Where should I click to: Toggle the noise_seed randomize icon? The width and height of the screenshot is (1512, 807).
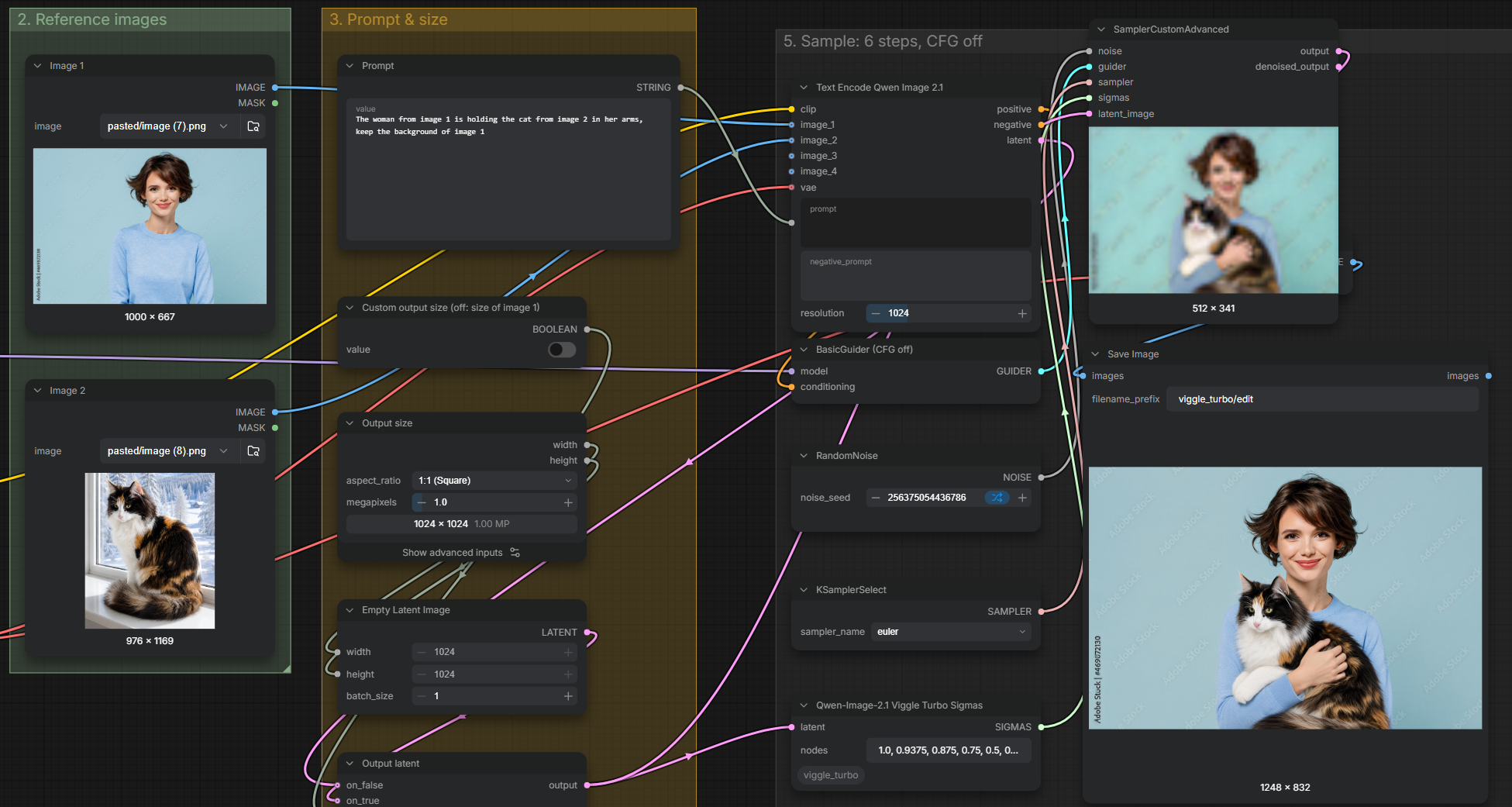[x=997, y=498]
